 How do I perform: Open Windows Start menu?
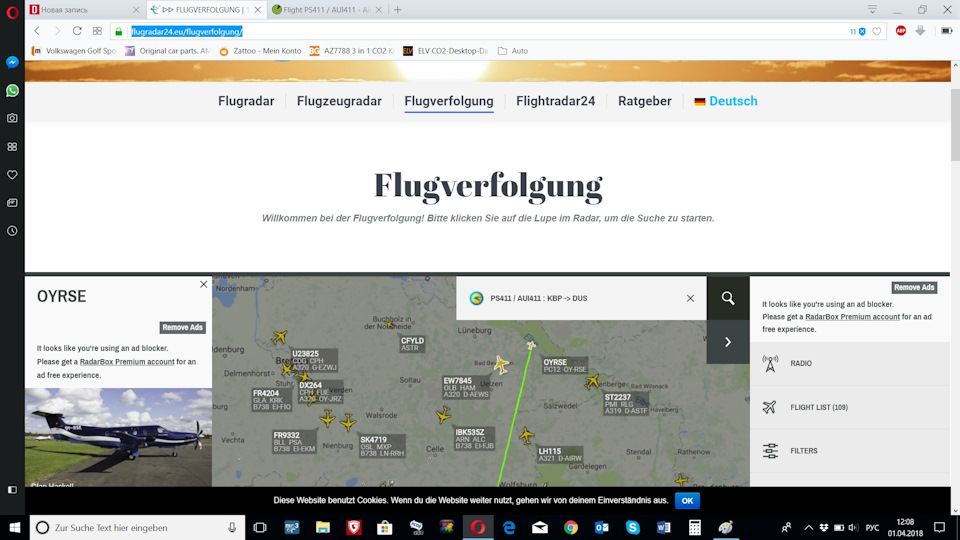click(x=15, y=527)
